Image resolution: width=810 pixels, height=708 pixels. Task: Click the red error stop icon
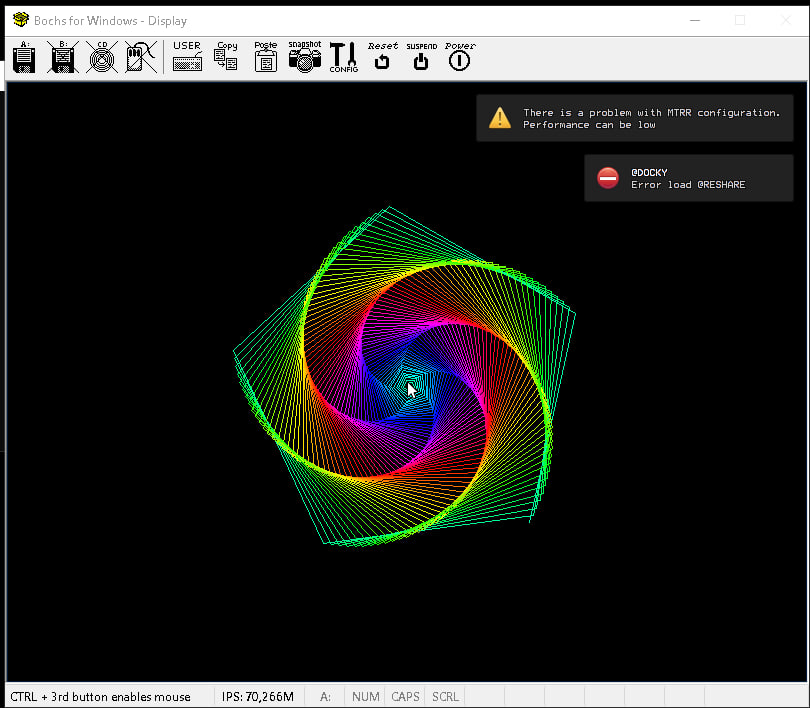608,178
